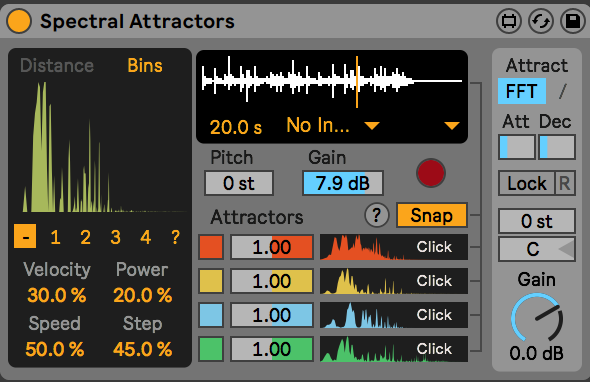590x382 pixels.
Task: Toggle the Snap button
Action: coord(432,215)
